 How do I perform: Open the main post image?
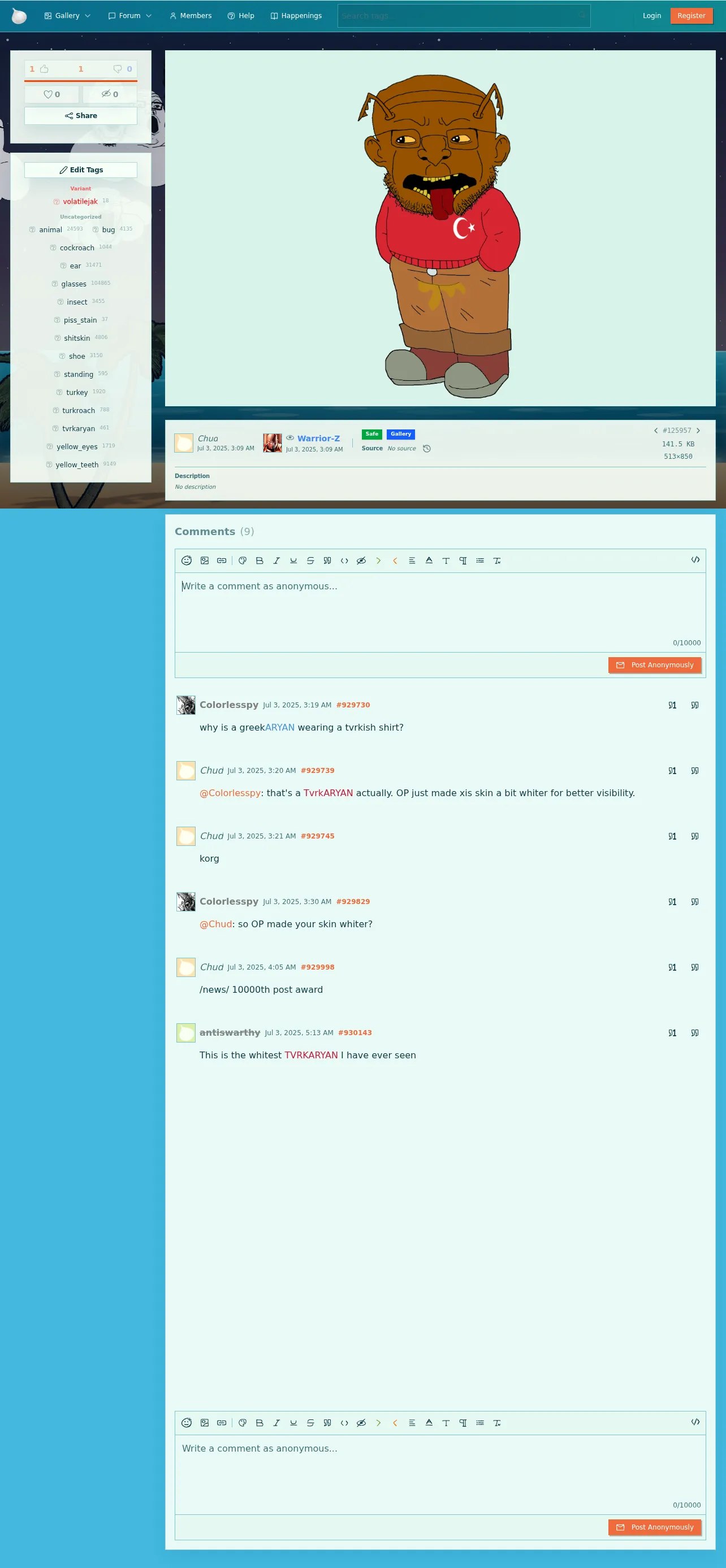440,228
